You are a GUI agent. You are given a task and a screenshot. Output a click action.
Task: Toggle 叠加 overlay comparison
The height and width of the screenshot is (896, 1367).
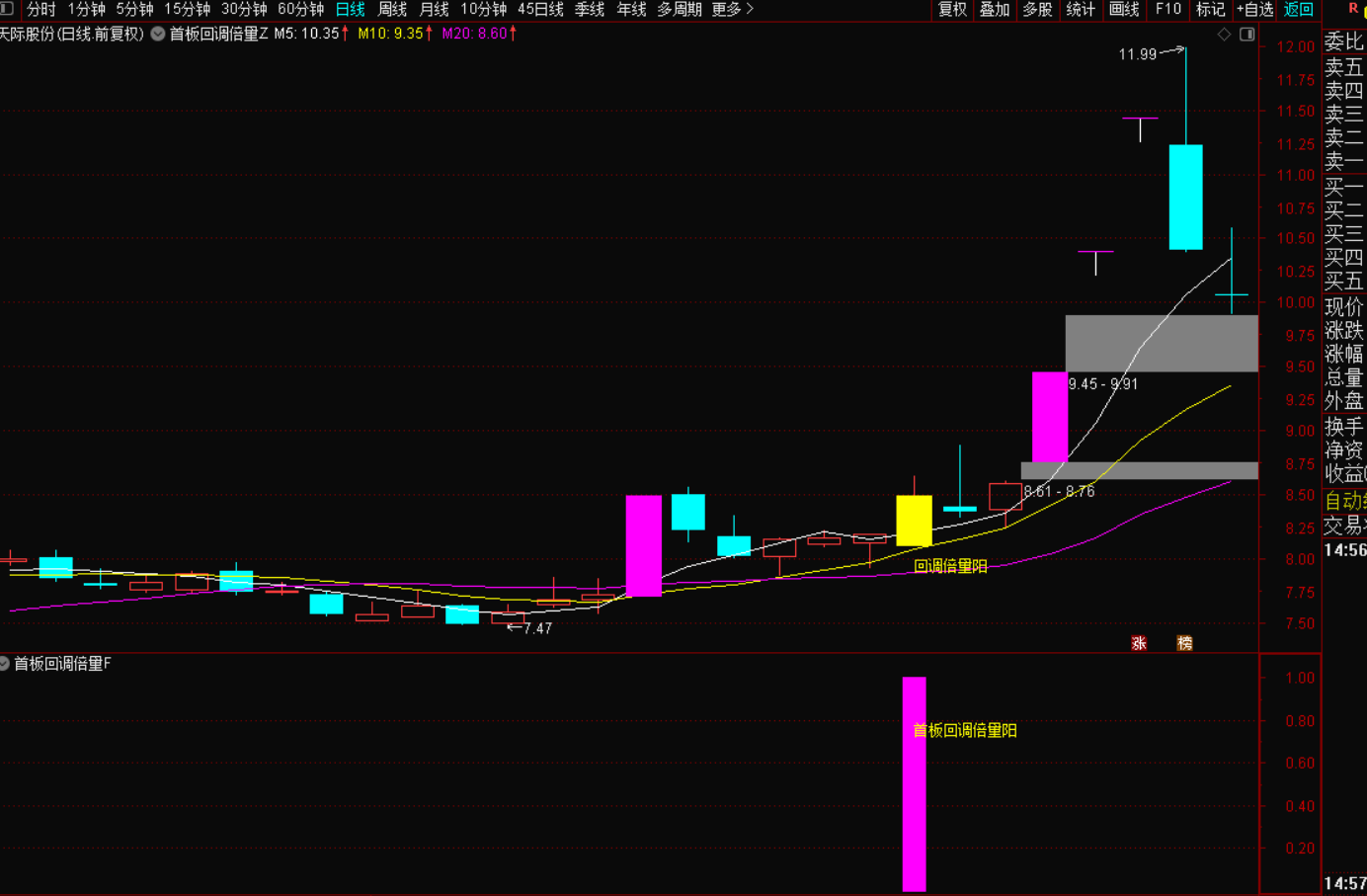point(995,10)
